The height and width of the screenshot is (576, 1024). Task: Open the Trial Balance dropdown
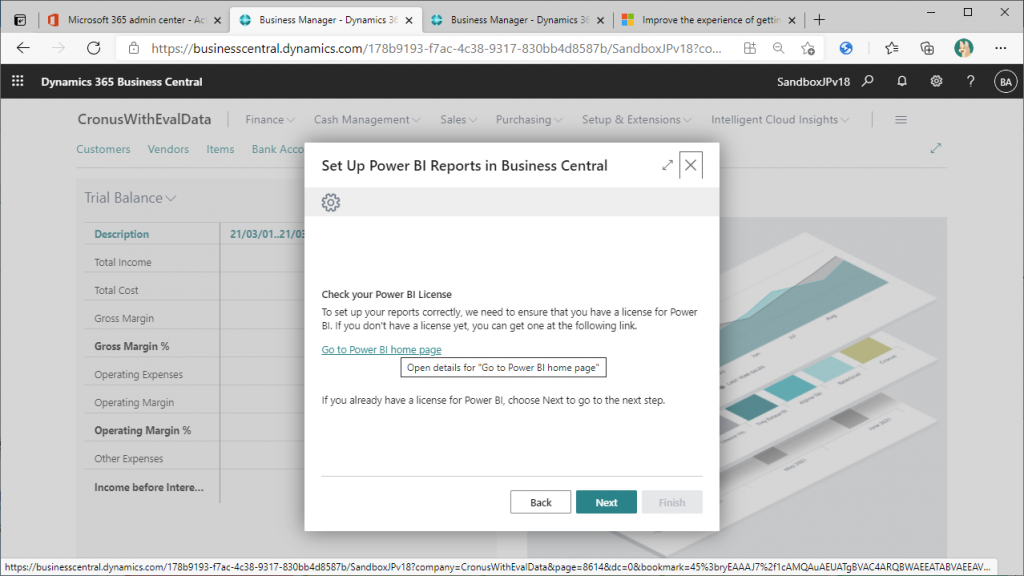tap(130, 198)
